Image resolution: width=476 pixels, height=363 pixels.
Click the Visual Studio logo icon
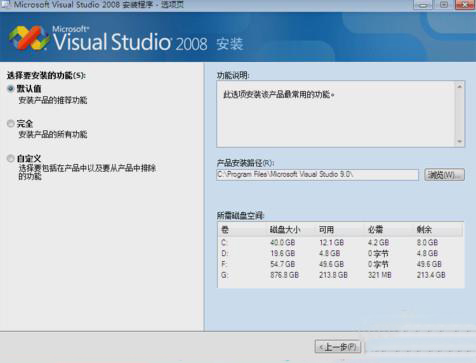tap(28, 38)
